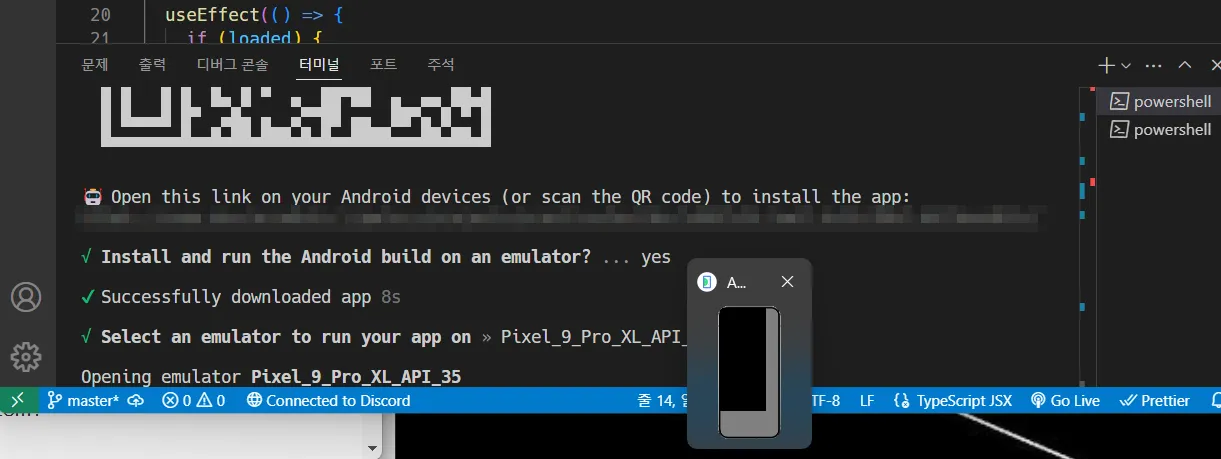Click the terminal overview scrollbar ruler
Screen dimensions: 1221x459
pyautogui.click(x=1087, y=236)
